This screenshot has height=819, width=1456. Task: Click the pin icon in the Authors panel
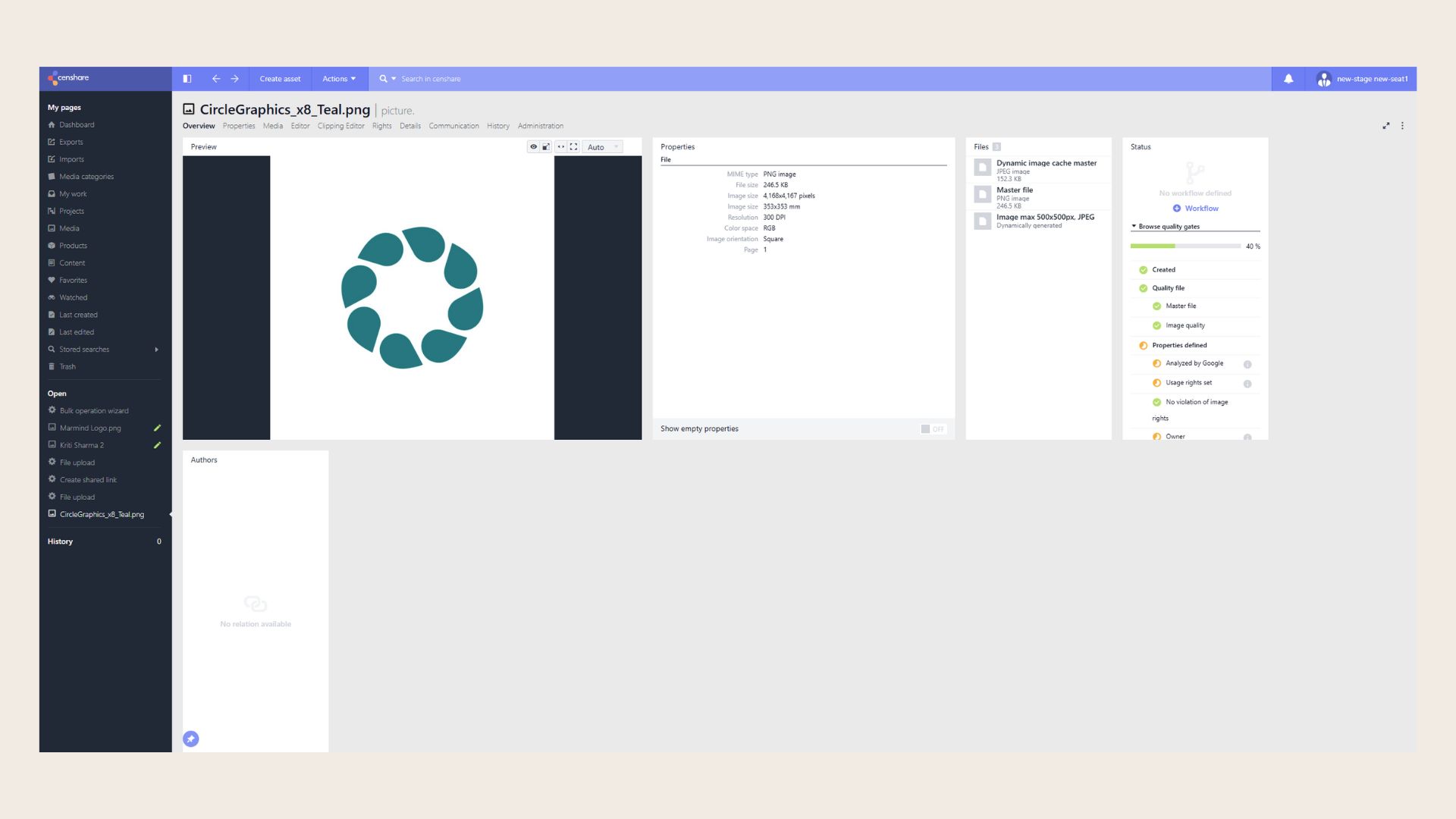(190, 739)
